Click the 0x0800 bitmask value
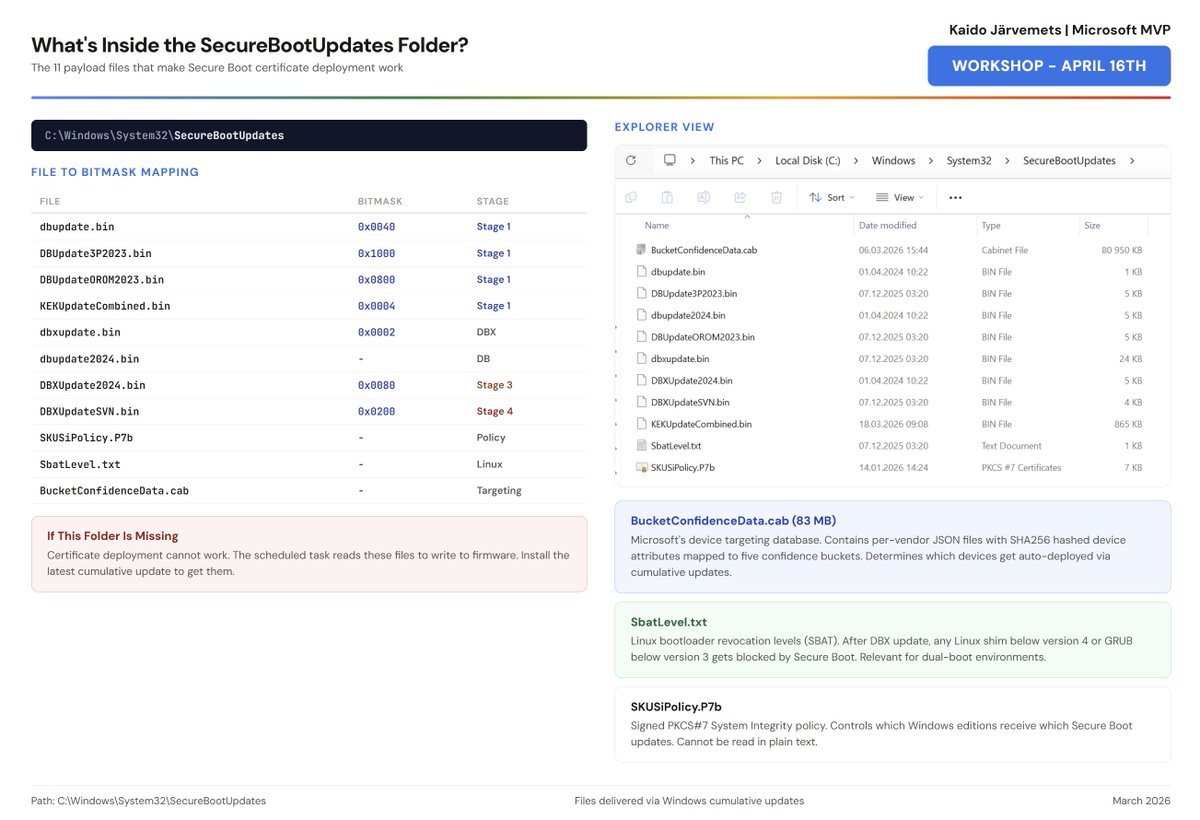 377,280
